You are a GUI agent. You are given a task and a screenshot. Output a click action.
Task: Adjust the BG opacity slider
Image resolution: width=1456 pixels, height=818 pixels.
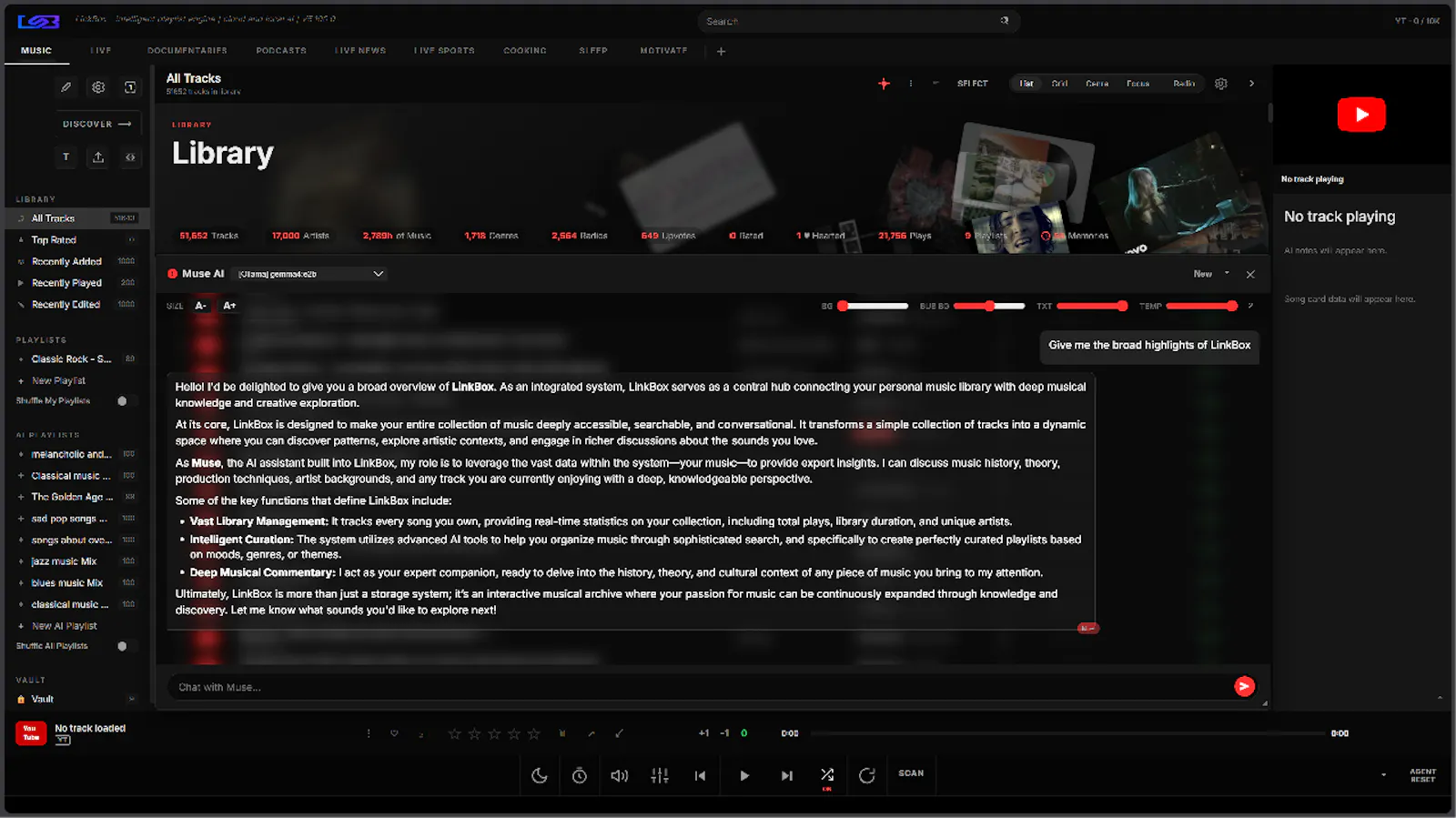pyautogui.click(x=874, y=307)
